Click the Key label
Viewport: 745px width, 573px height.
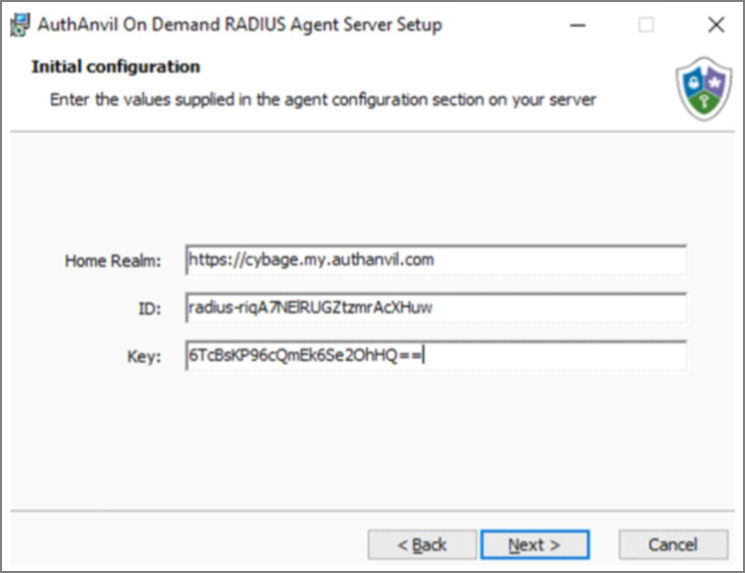tap(144, 356)
